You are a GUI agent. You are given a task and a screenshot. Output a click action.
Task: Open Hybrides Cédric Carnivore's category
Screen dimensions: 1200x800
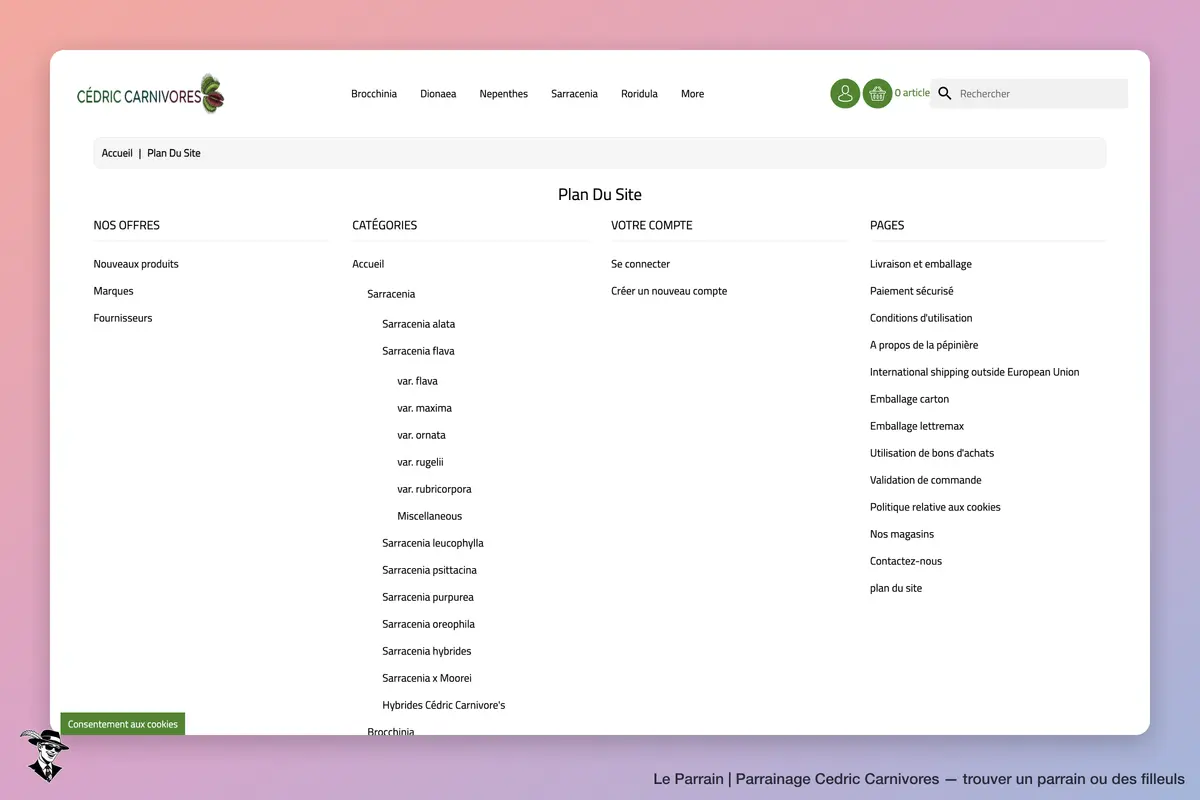(444, 705)
